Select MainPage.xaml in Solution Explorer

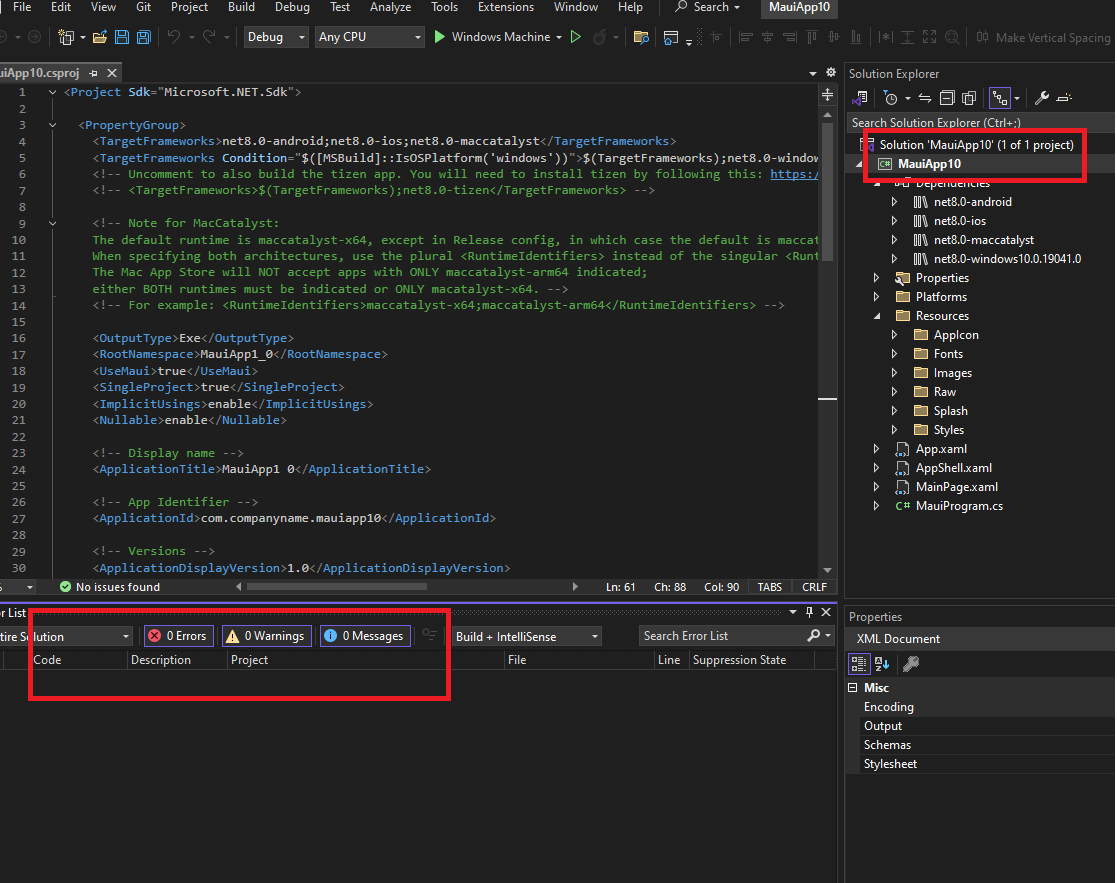956,487
